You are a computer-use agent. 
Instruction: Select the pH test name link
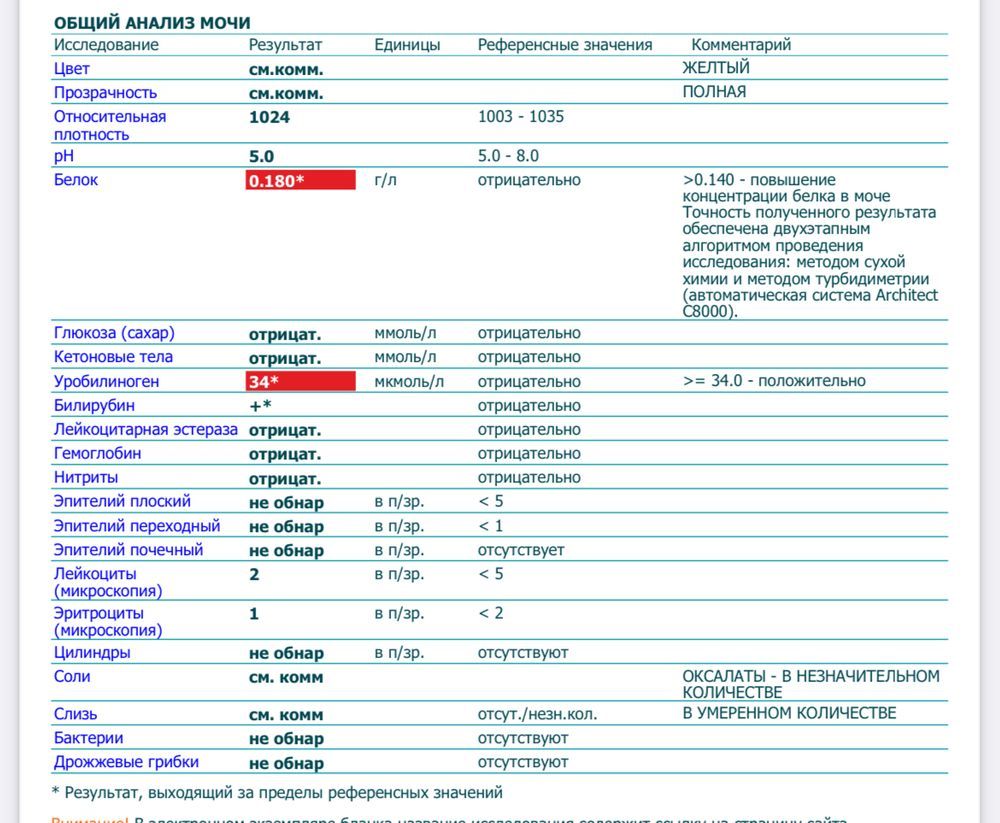[64, 157]
